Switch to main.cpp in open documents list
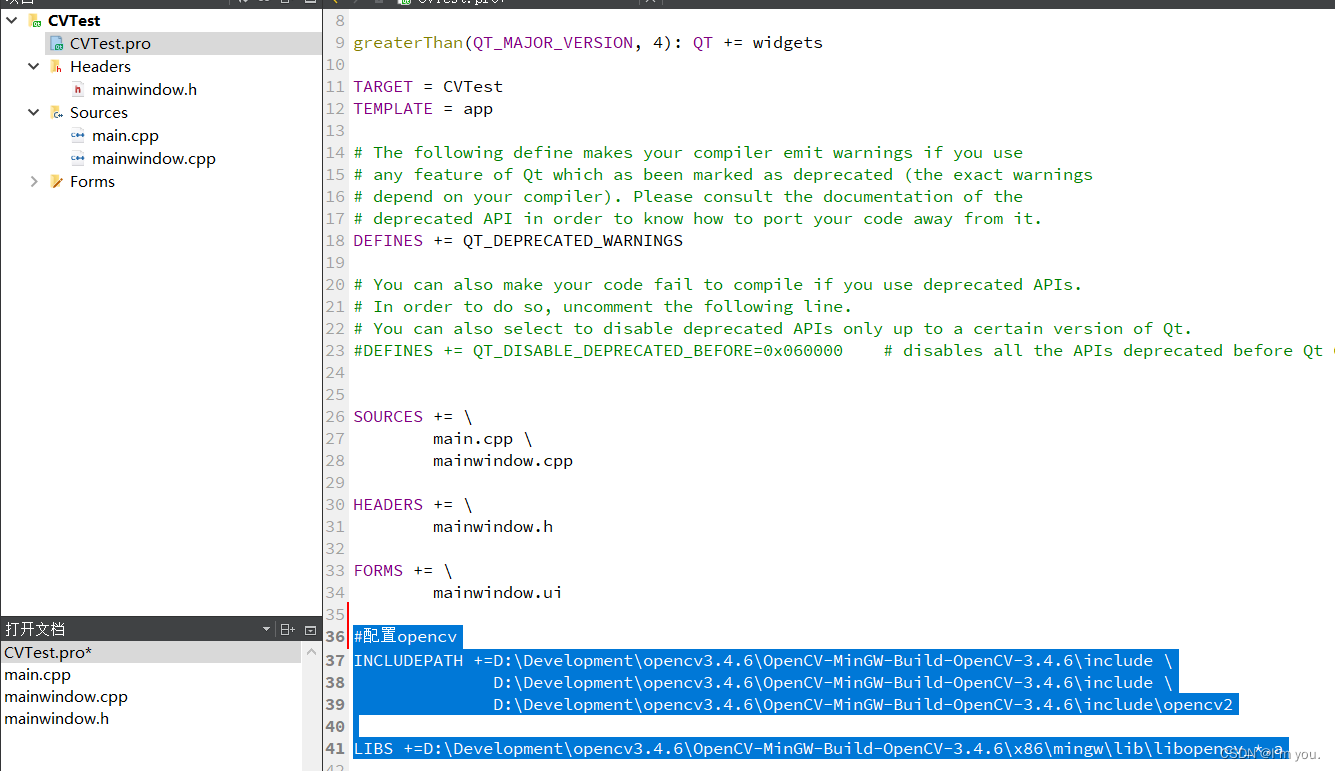Screen dimensions: 1335x771 (37, 675)
